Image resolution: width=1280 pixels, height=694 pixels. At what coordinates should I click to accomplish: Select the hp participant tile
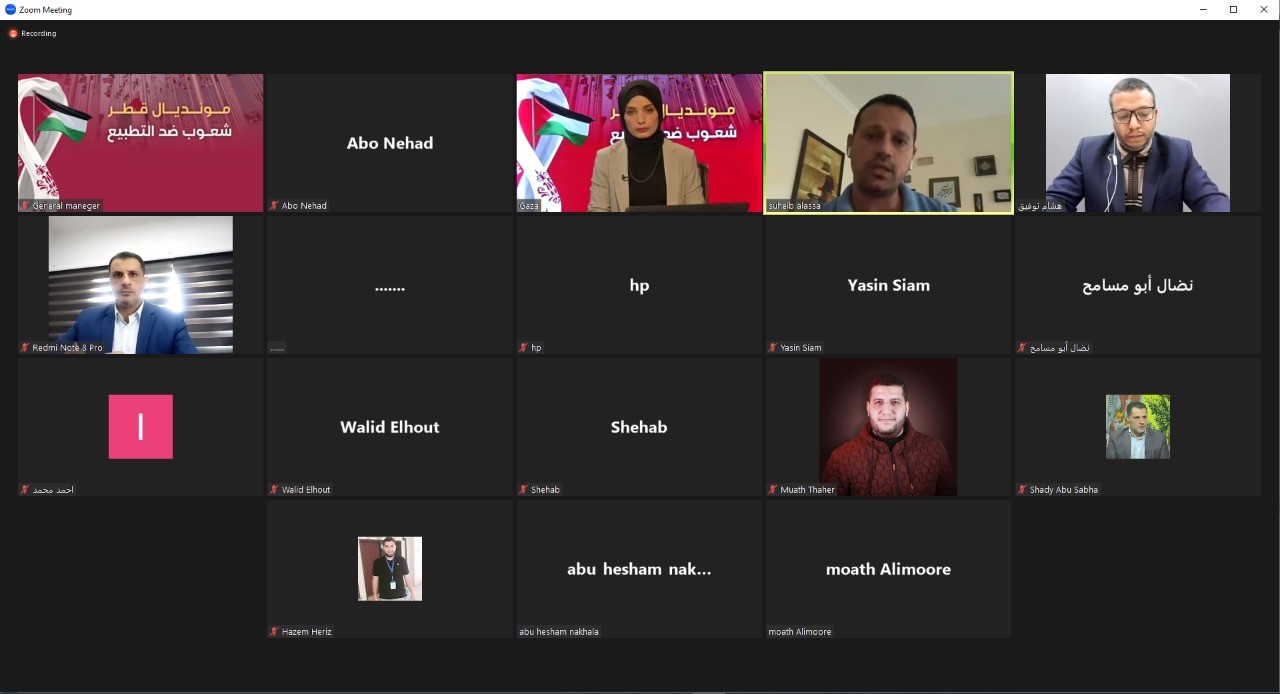(639, 285)
